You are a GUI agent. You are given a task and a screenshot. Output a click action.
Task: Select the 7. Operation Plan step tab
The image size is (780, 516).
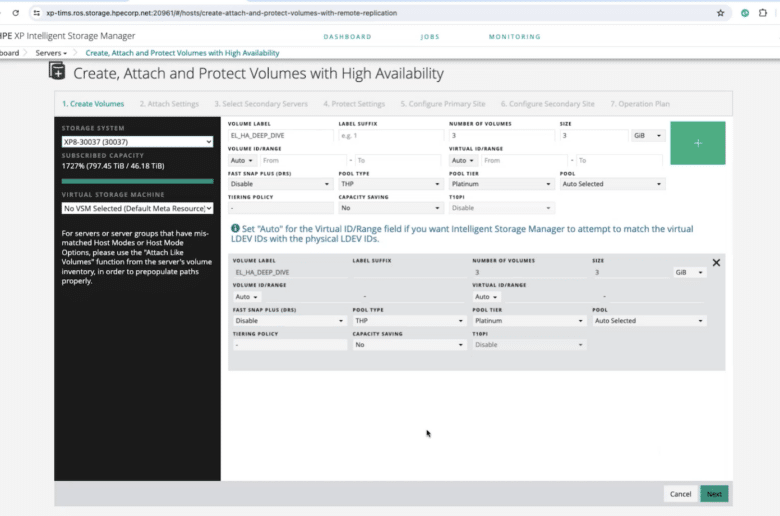(x=640, y=103)
